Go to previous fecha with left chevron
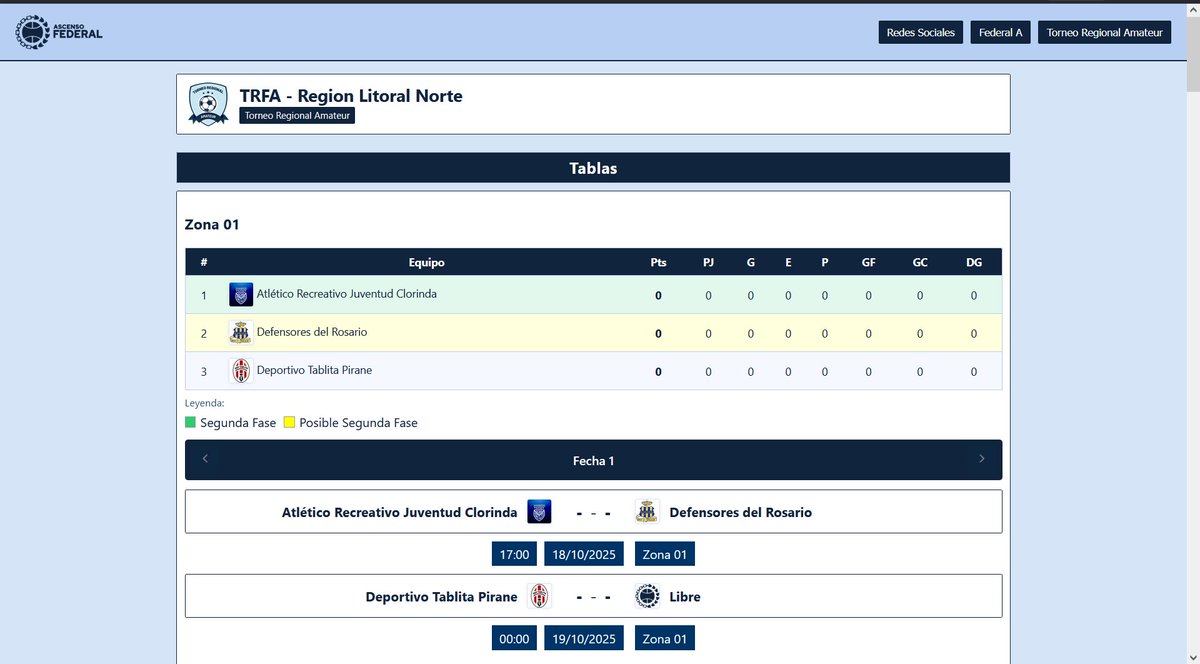 click(205, 459)
